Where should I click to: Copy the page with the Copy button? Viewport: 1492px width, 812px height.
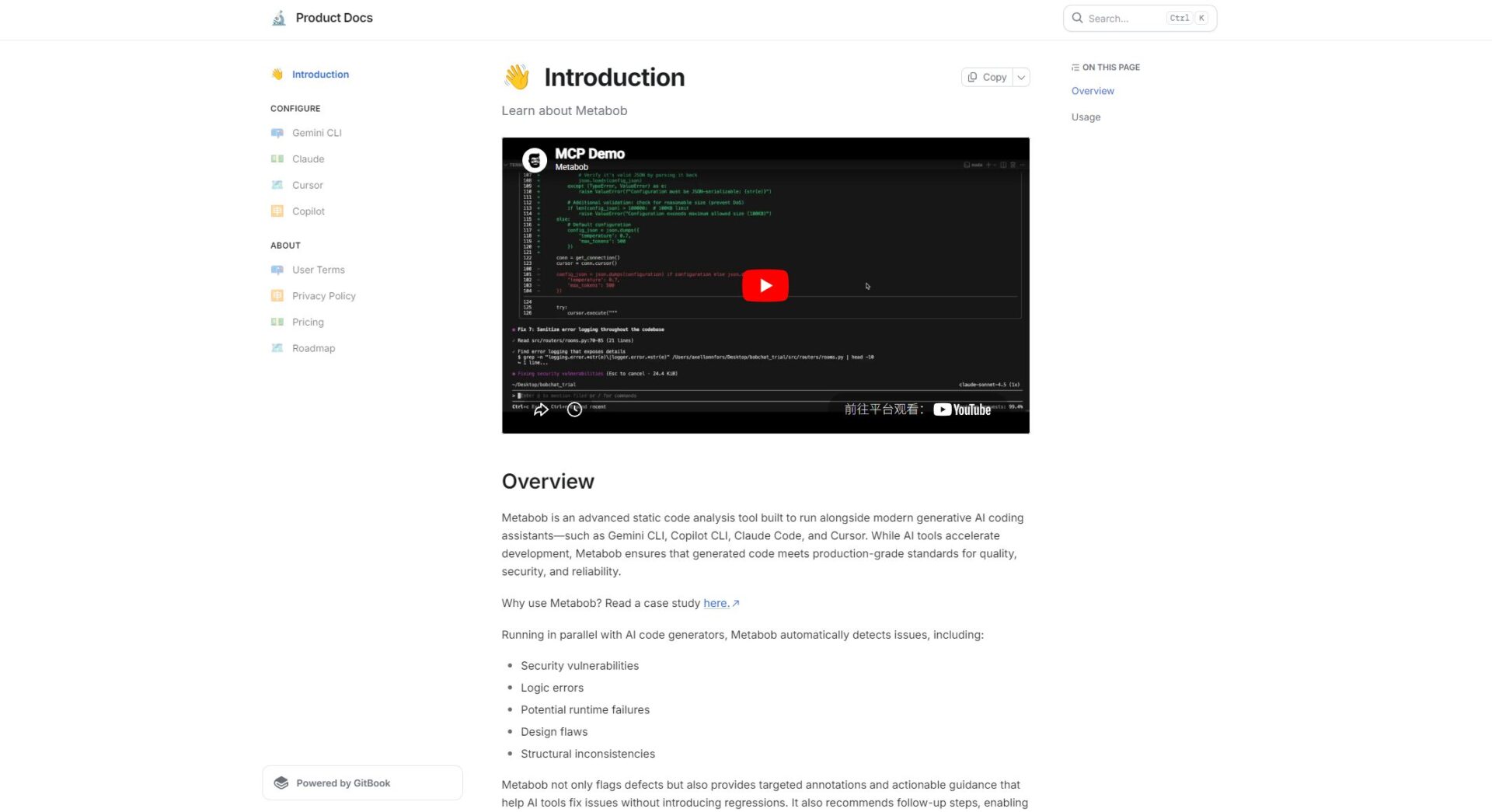tap(987, 77)
